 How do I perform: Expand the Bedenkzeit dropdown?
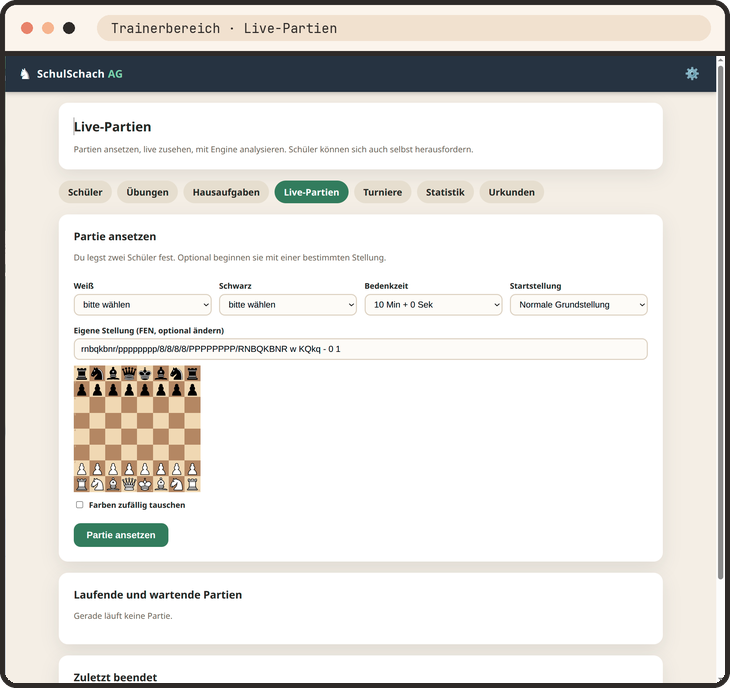click(x=433, y=304)
